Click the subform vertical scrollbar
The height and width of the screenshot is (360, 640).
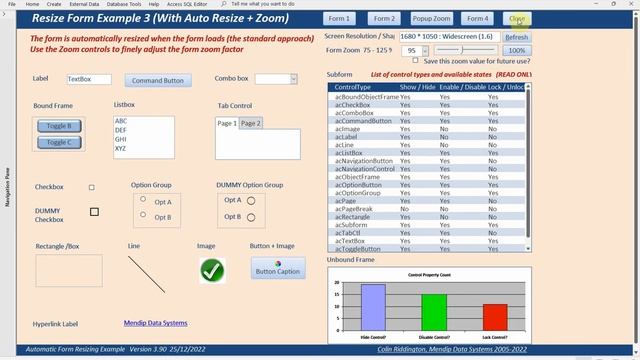point(528,163)
